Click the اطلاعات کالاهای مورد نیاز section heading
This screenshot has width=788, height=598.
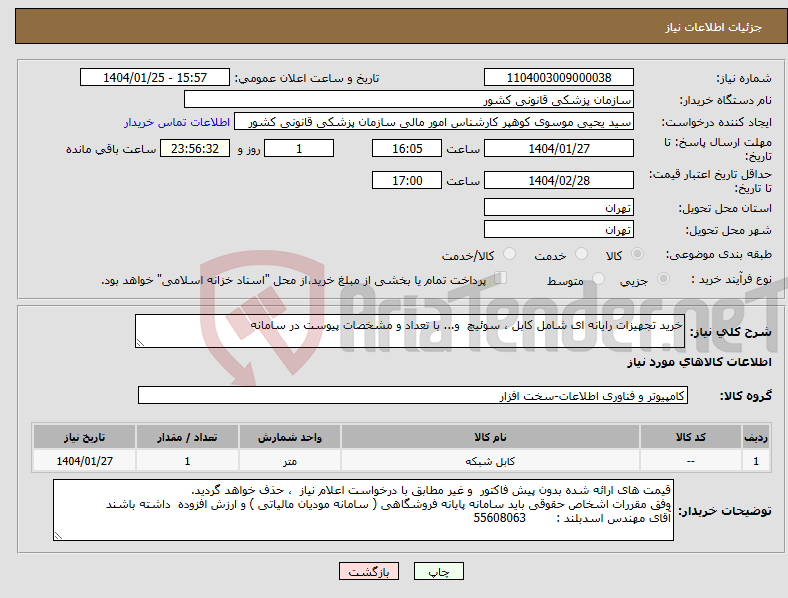(x=699, y=362)
